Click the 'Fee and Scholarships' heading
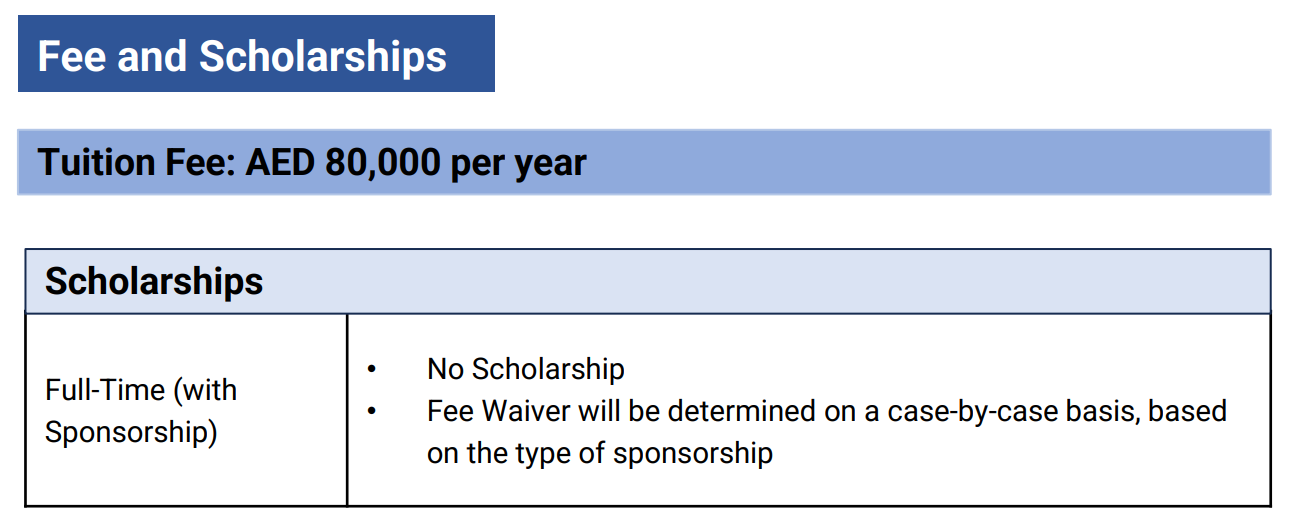The width and height of the screenshot is (1290, 516). tap(242, 56)
